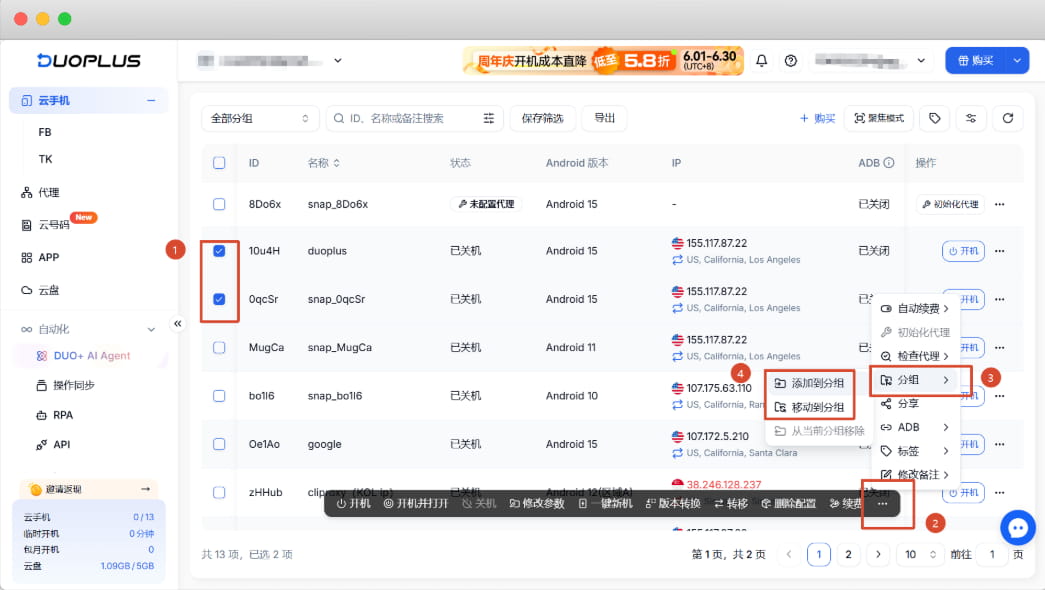The image size is (1045, 590).
Task: Choose 添加到分组 in submenu
Action: pyautogui.click(x=809, y=383)
